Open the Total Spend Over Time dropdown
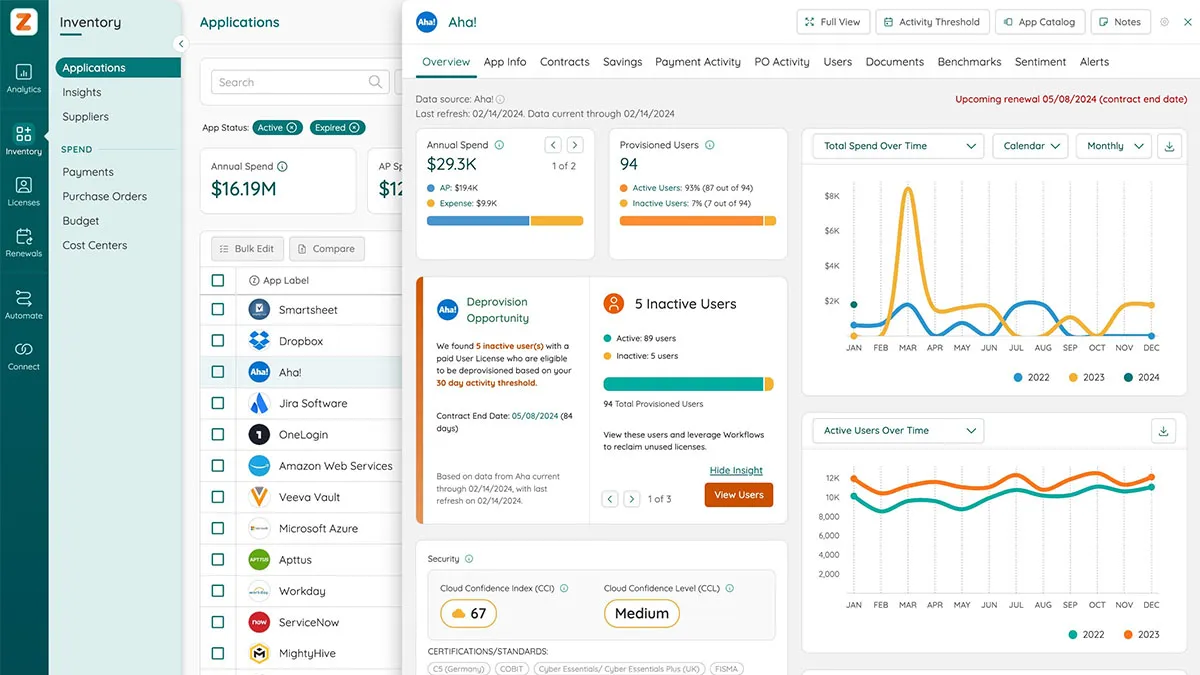1200x675 pixels. 898,146
